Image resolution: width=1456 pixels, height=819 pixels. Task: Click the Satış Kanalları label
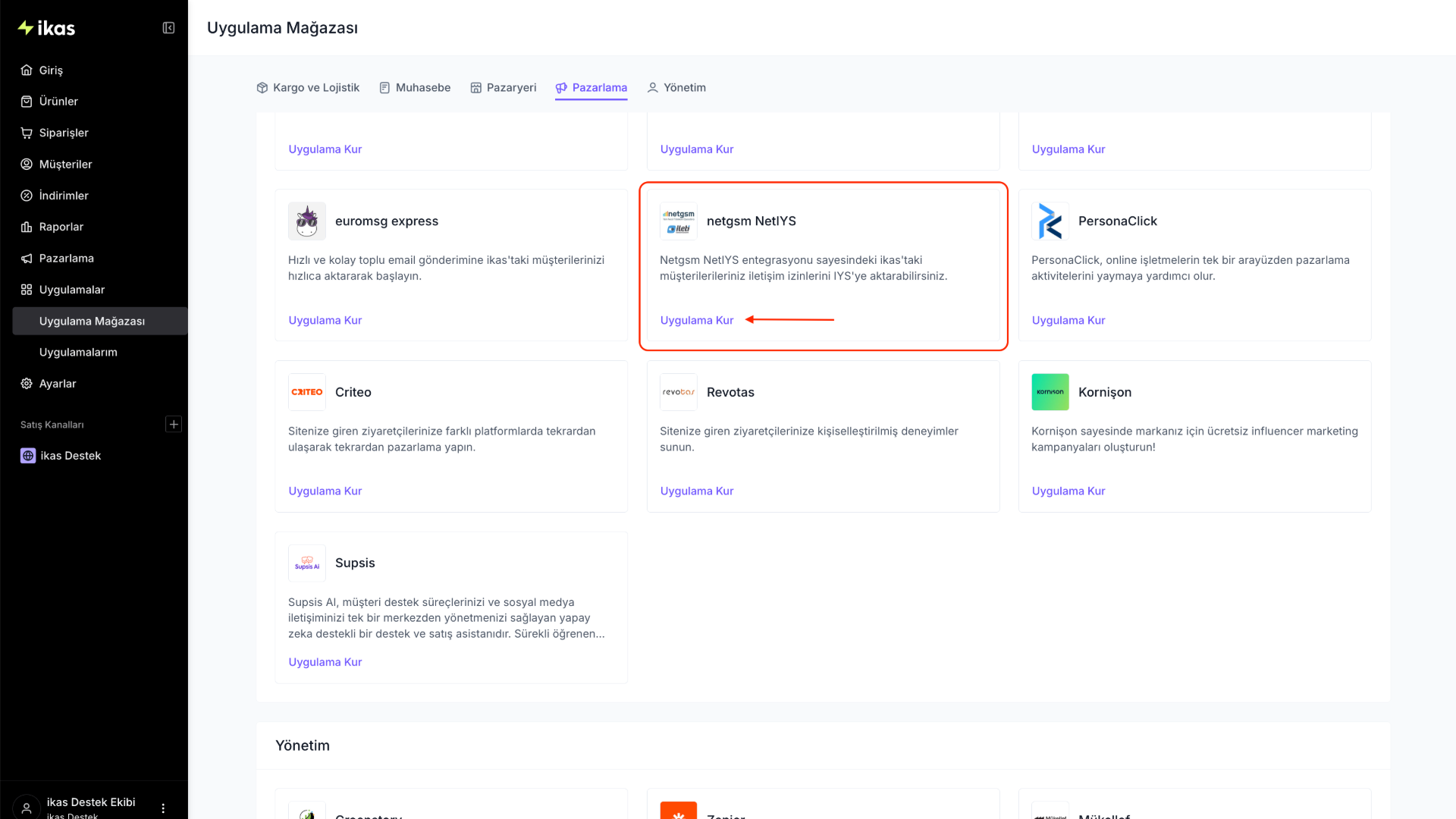point(52,425)
